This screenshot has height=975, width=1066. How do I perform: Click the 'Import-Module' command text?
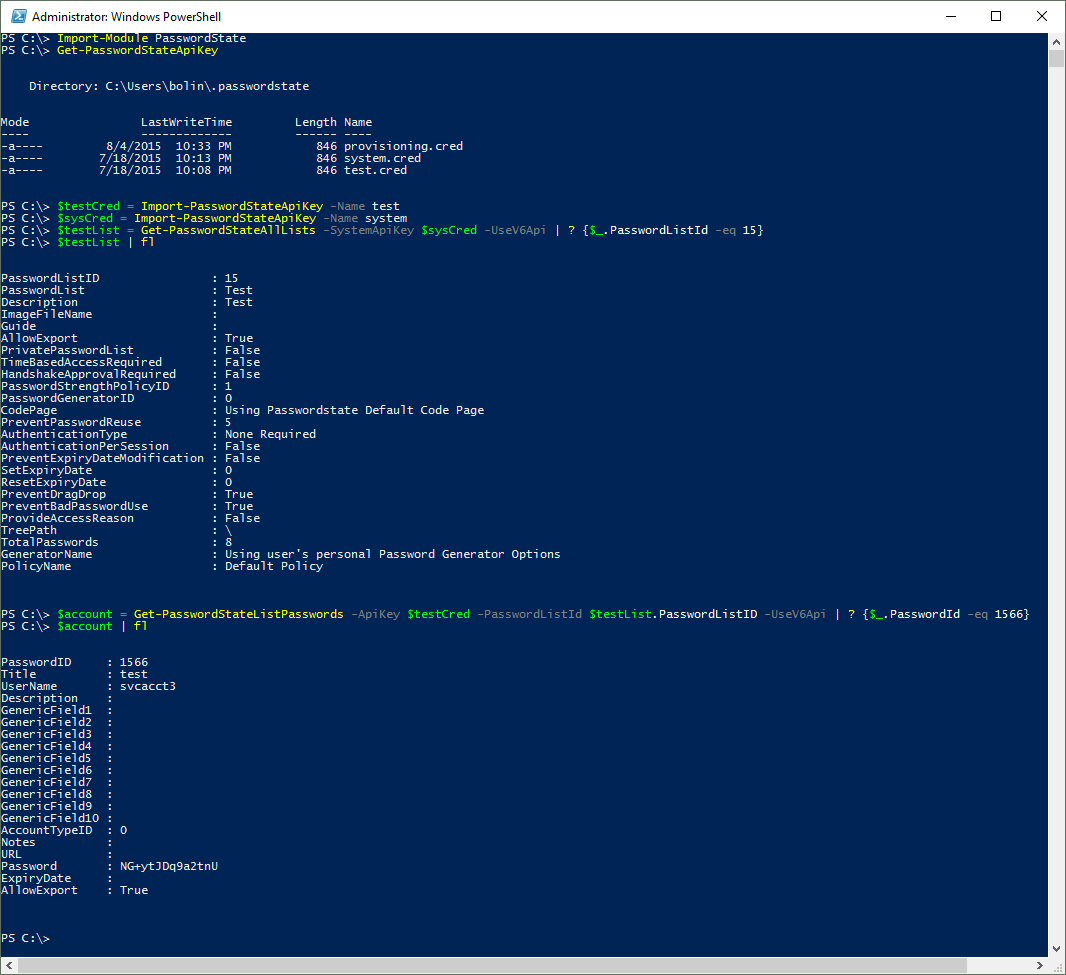pyautogui.click(x=103, y=38)
